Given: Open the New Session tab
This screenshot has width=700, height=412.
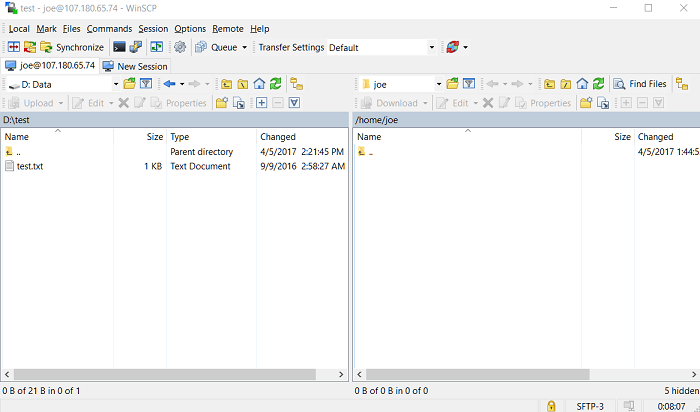Looking at the screenshot, I should (x=135, y=66).
